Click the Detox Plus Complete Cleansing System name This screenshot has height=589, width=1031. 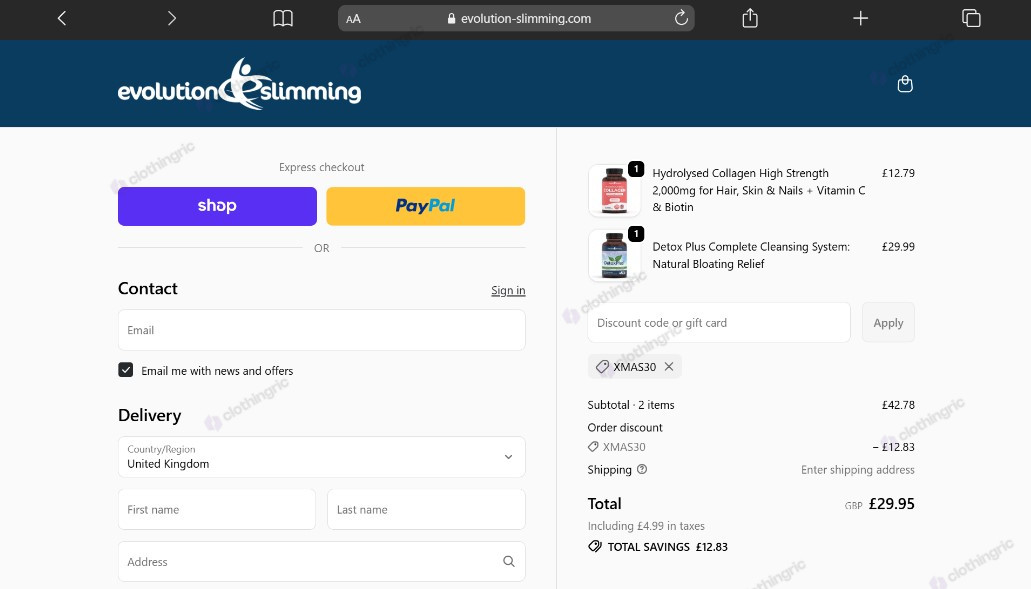coord(751,255)
